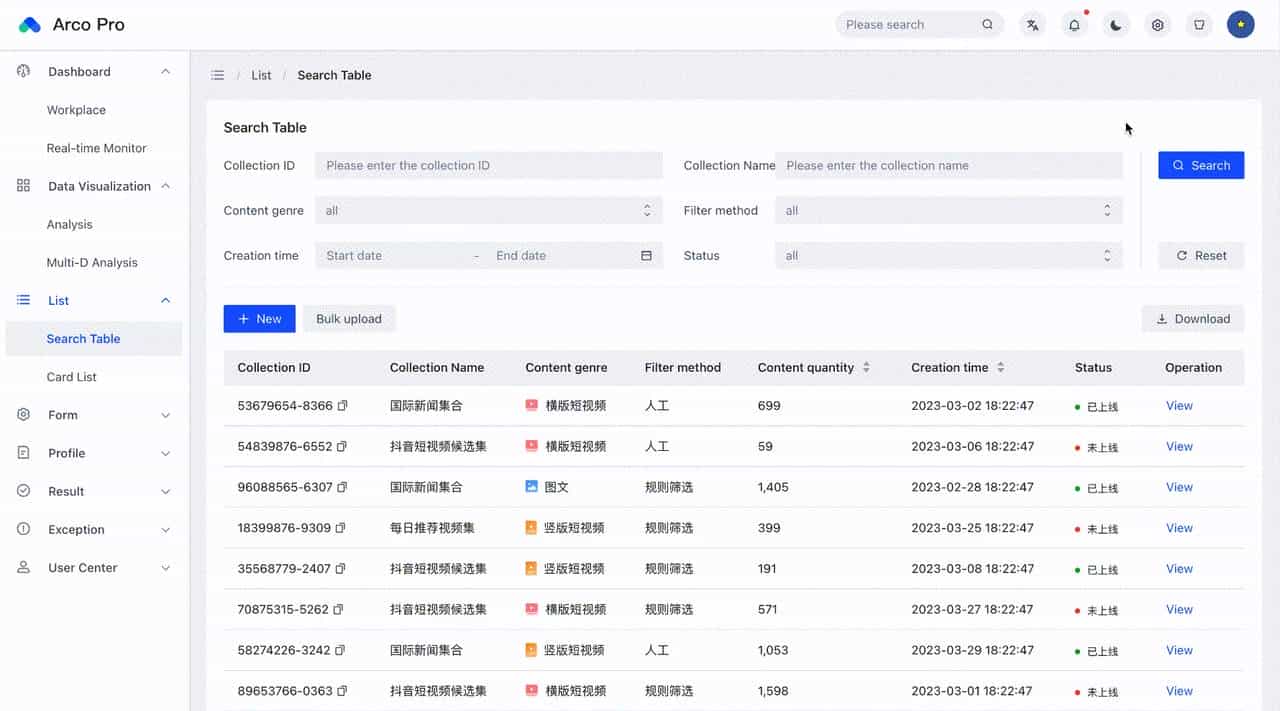The height and width of the screenshot is (711, 1280).
Task: Switch interface language via translate icon
Action: [1032, 24]
